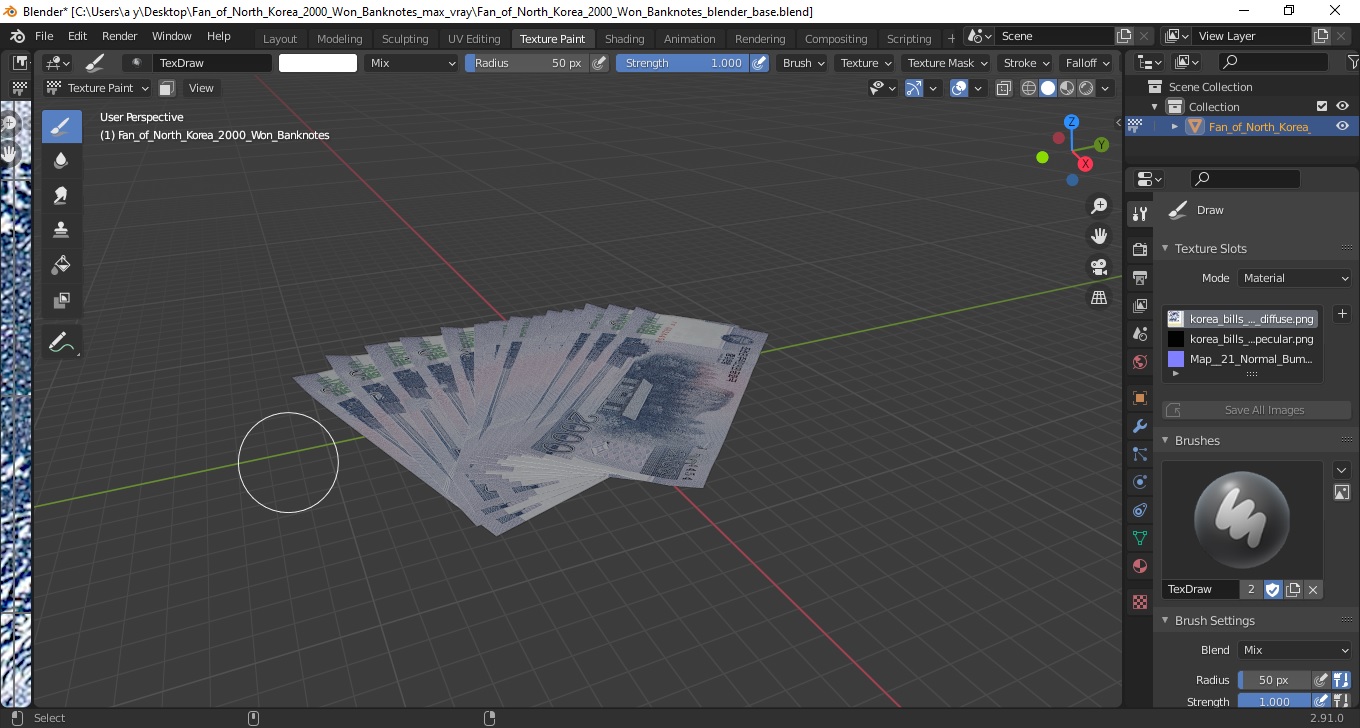The height and width of the screenshot is (728, 1360).
Task: Select the Smear tool
Action: [x=61, y=195]
